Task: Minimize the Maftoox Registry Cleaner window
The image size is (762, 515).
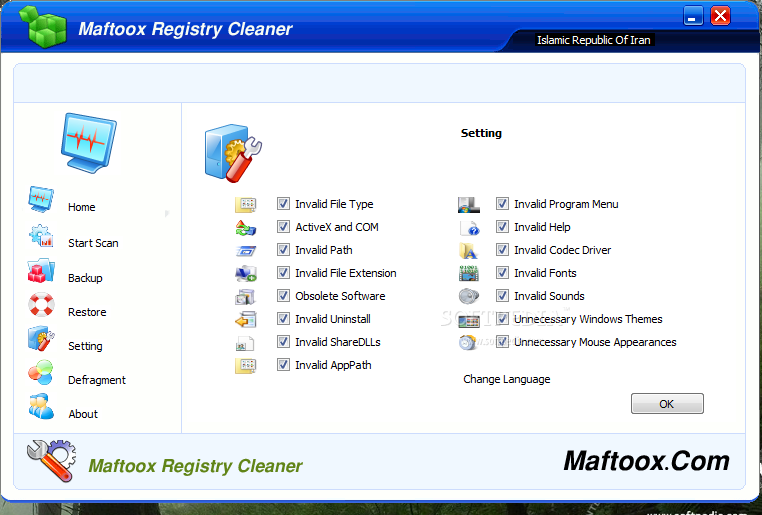Action: tap(693, 16)
